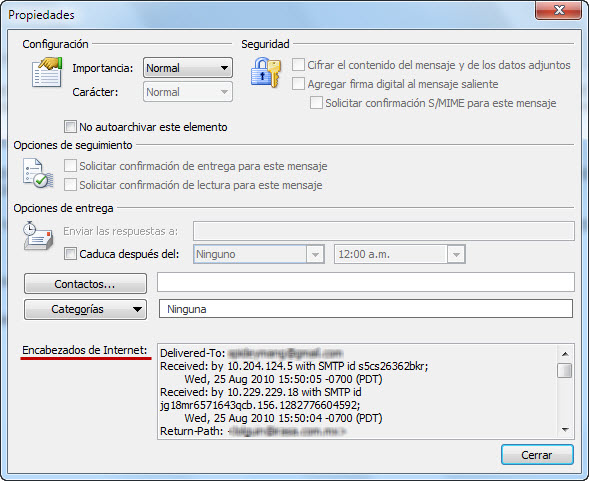The height and width of the screenshot is (481, 589).
Task: Toggle No autoarchivar este elemento checkbox
Action: pos(70,127)
